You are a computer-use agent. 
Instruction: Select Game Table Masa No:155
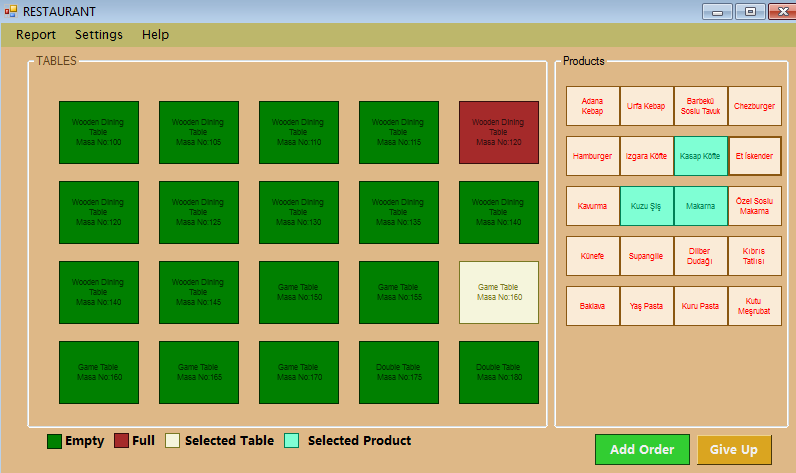point(399,292)
